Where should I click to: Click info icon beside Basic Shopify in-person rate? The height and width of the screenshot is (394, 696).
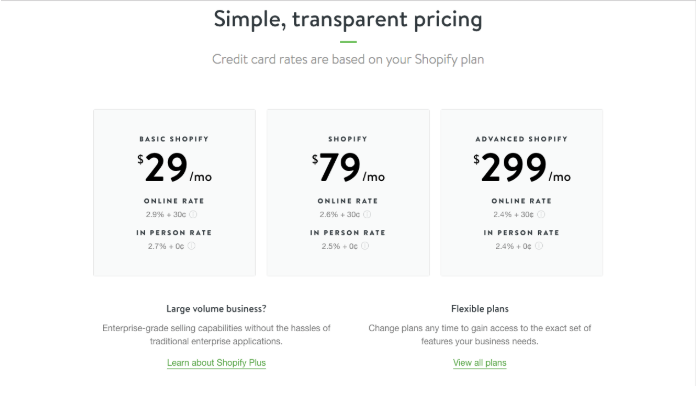pyautogui.click(x=191, y=246)
